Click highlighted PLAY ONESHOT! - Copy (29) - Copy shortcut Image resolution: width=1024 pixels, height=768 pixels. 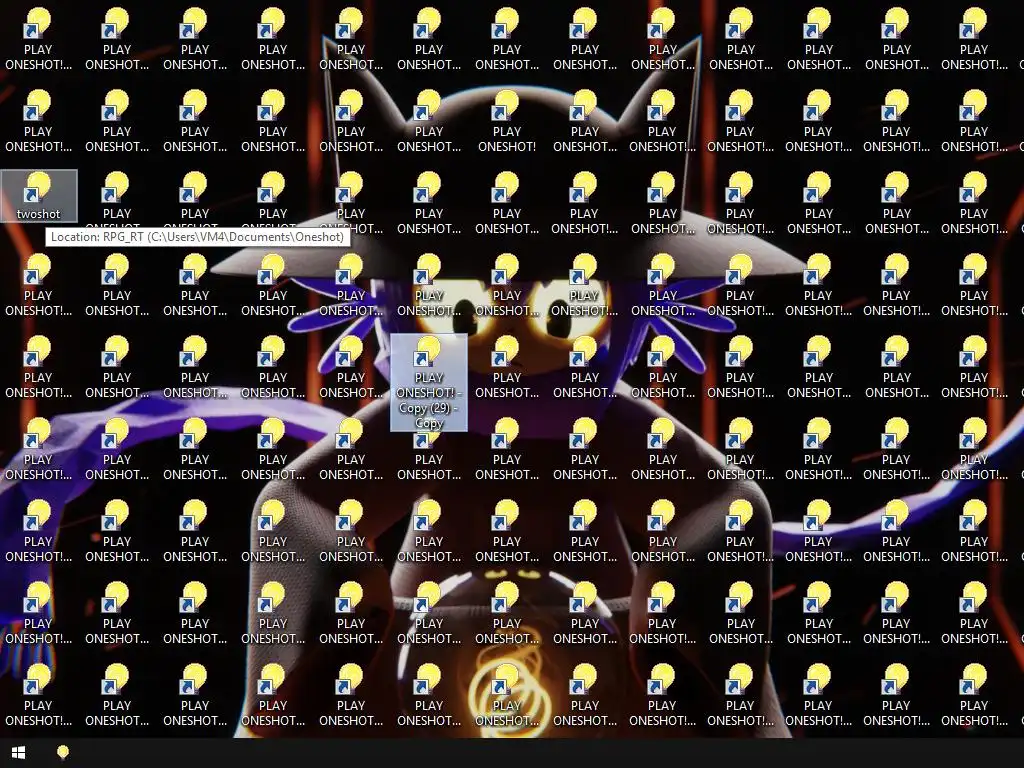(x=429, y=382)
